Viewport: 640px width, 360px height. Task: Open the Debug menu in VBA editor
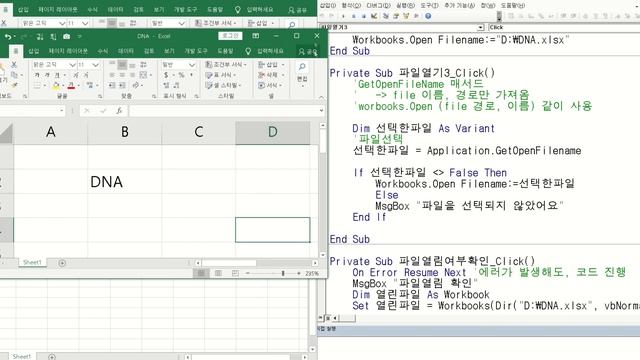pyautogui.click(x=378, y=5)
